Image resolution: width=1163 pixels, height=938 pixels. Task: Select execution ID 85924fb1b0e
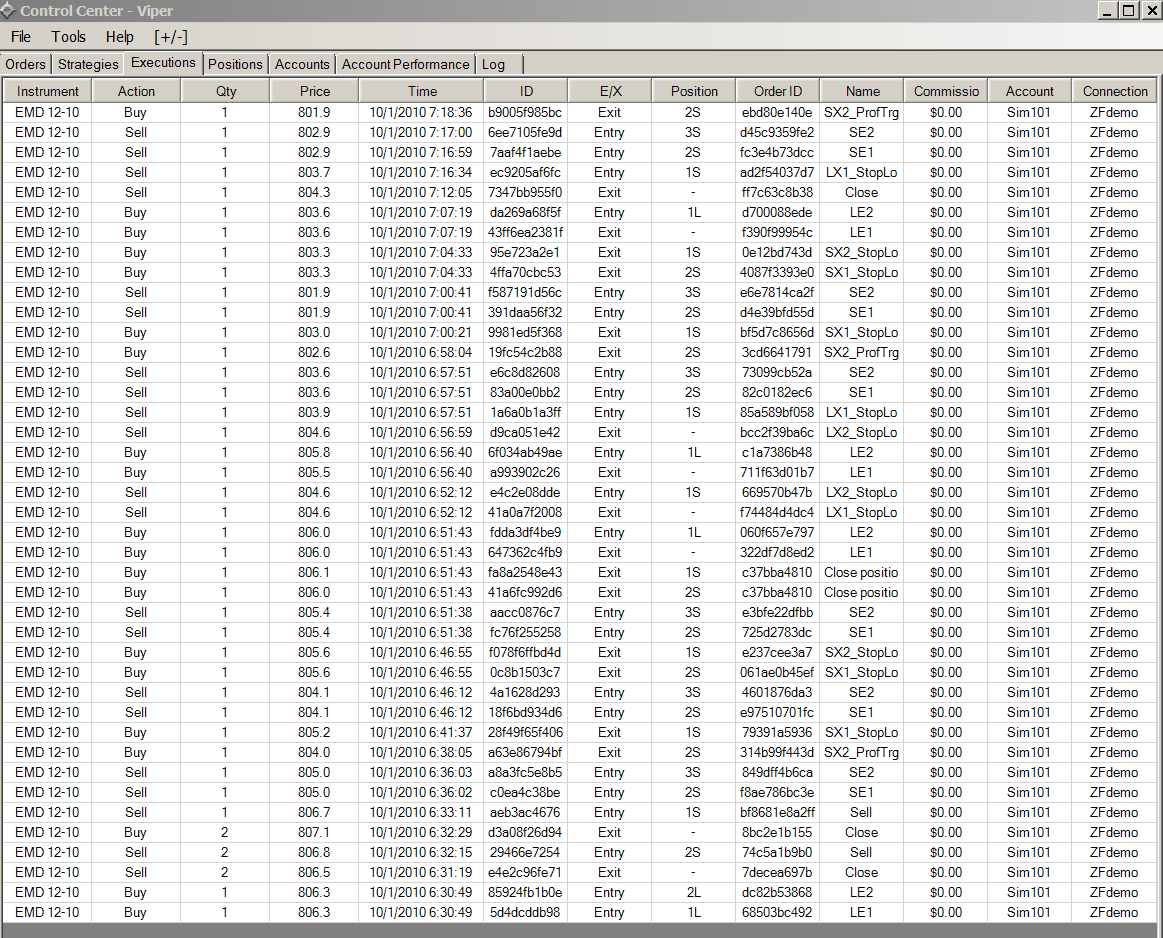point(525,894)
